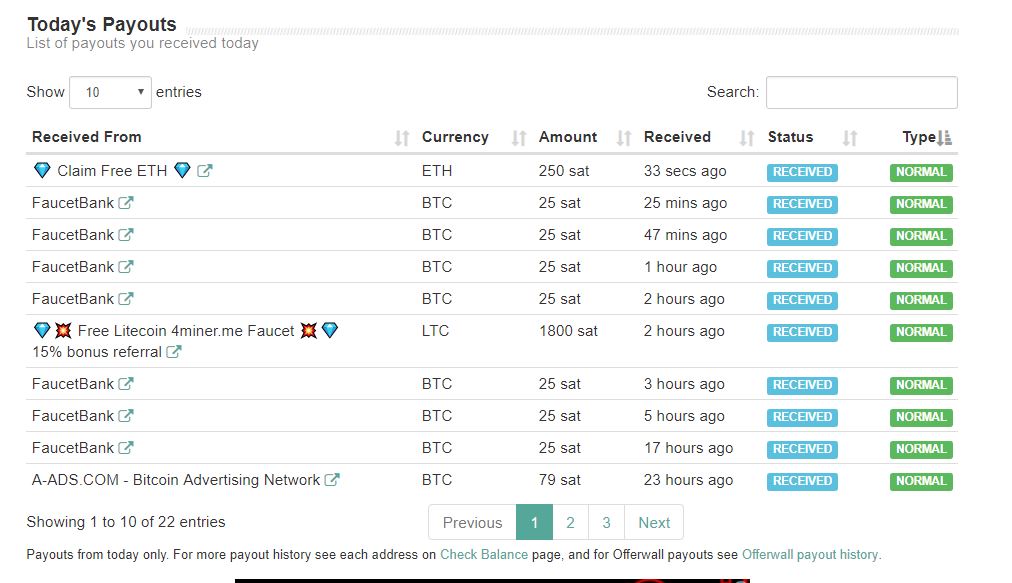Click Showing 1 to 10 of 22 entries
The height and width of the screenshot is (583, 1012).
(126, 522)
